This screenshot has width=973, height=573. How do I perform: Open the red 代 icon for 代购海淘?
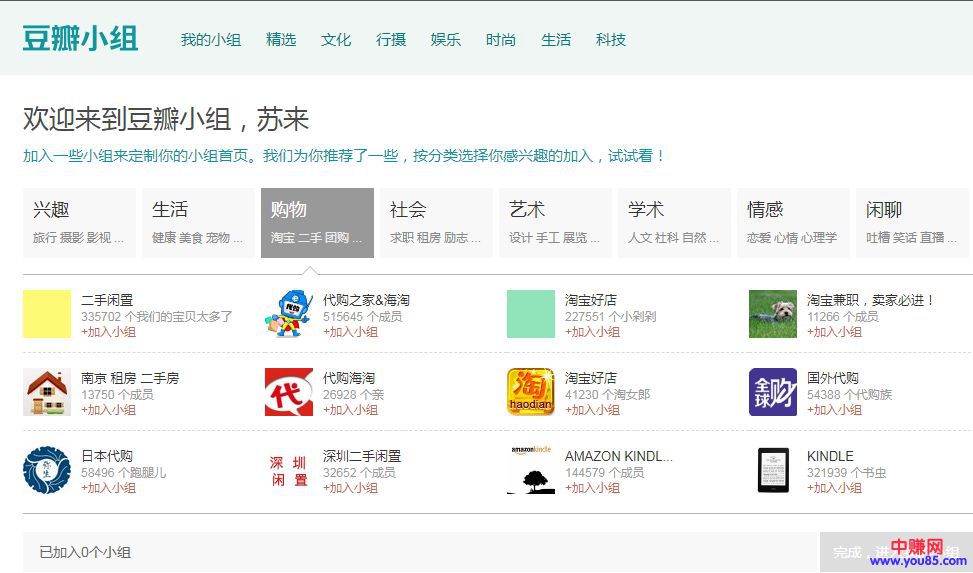pyautogui.click(x=288, y=392)
